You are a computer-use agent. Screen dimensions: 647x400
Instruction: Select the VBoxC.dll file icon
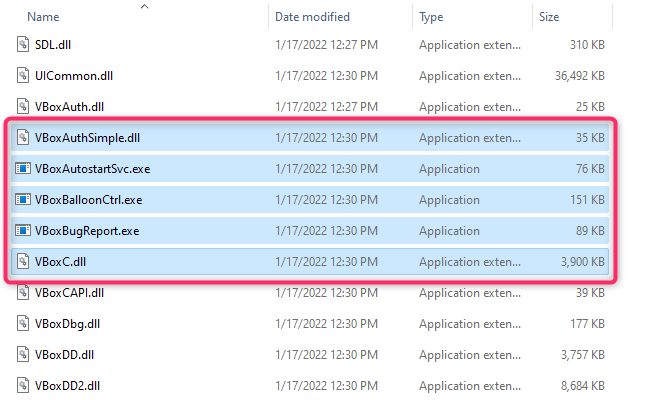click(x=24, y=262)
